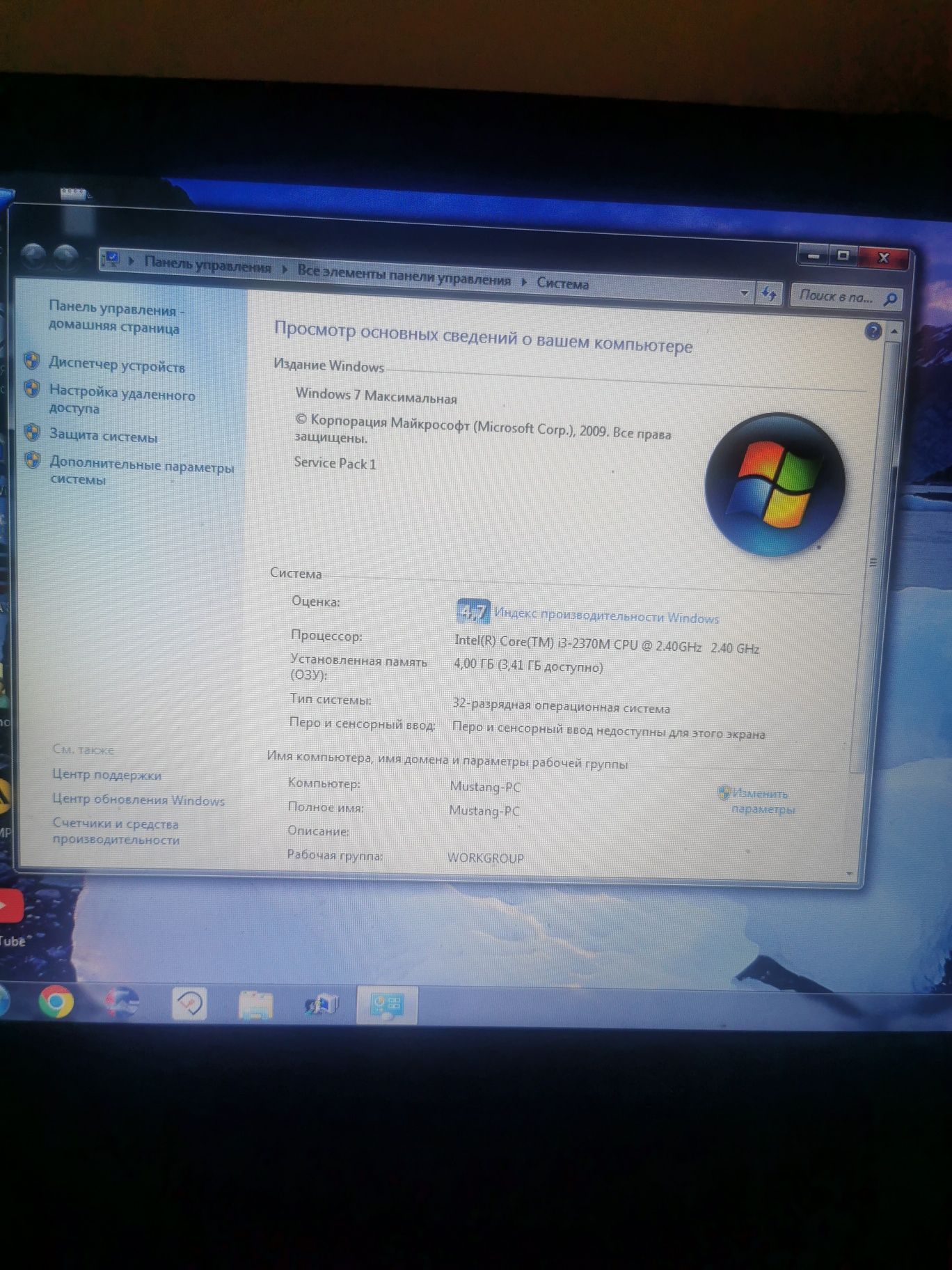Viewport: 952px width, 1270px height.
Task: Click the WORKGROUP value
Action: pos(485,858)
